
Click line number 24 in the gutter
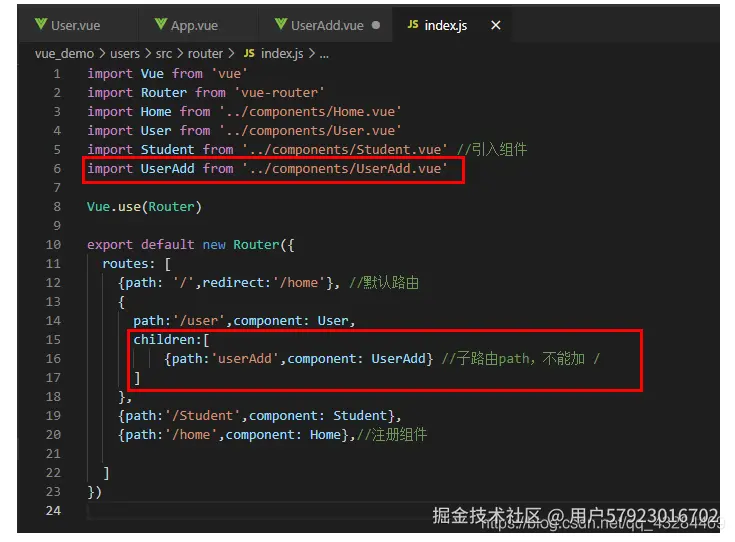coord(53,511)
